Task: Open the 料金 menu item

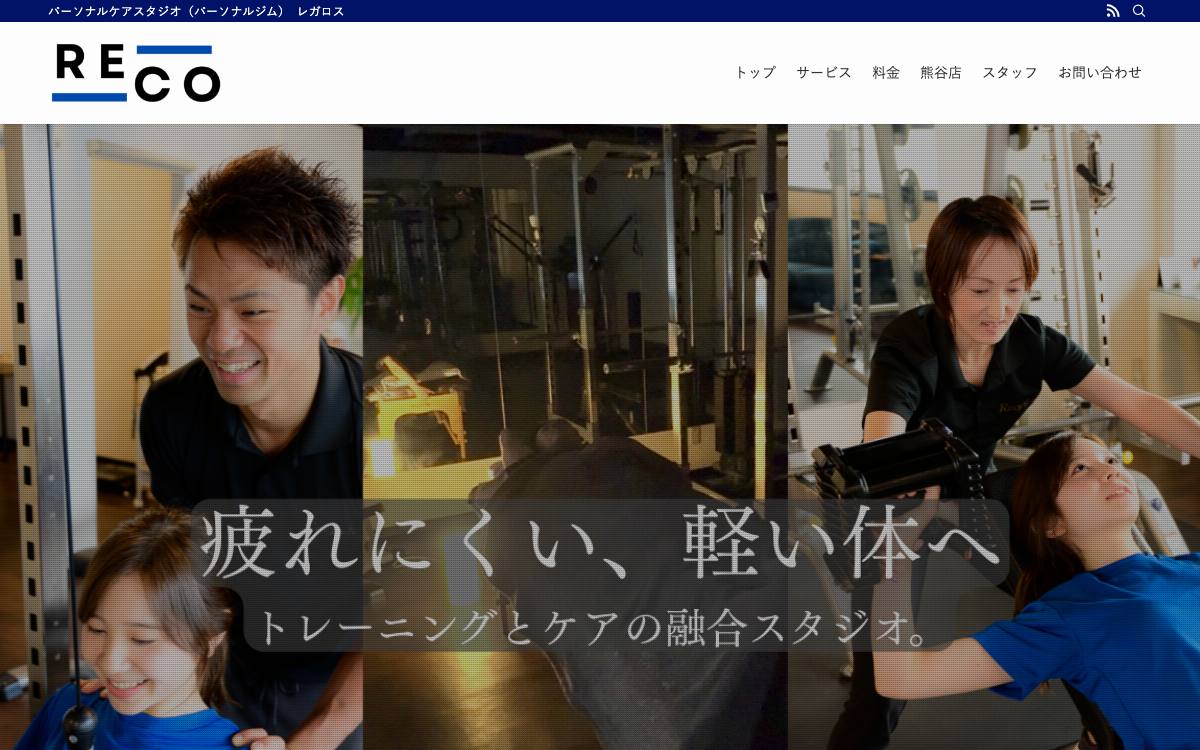Action: (886, 73)
